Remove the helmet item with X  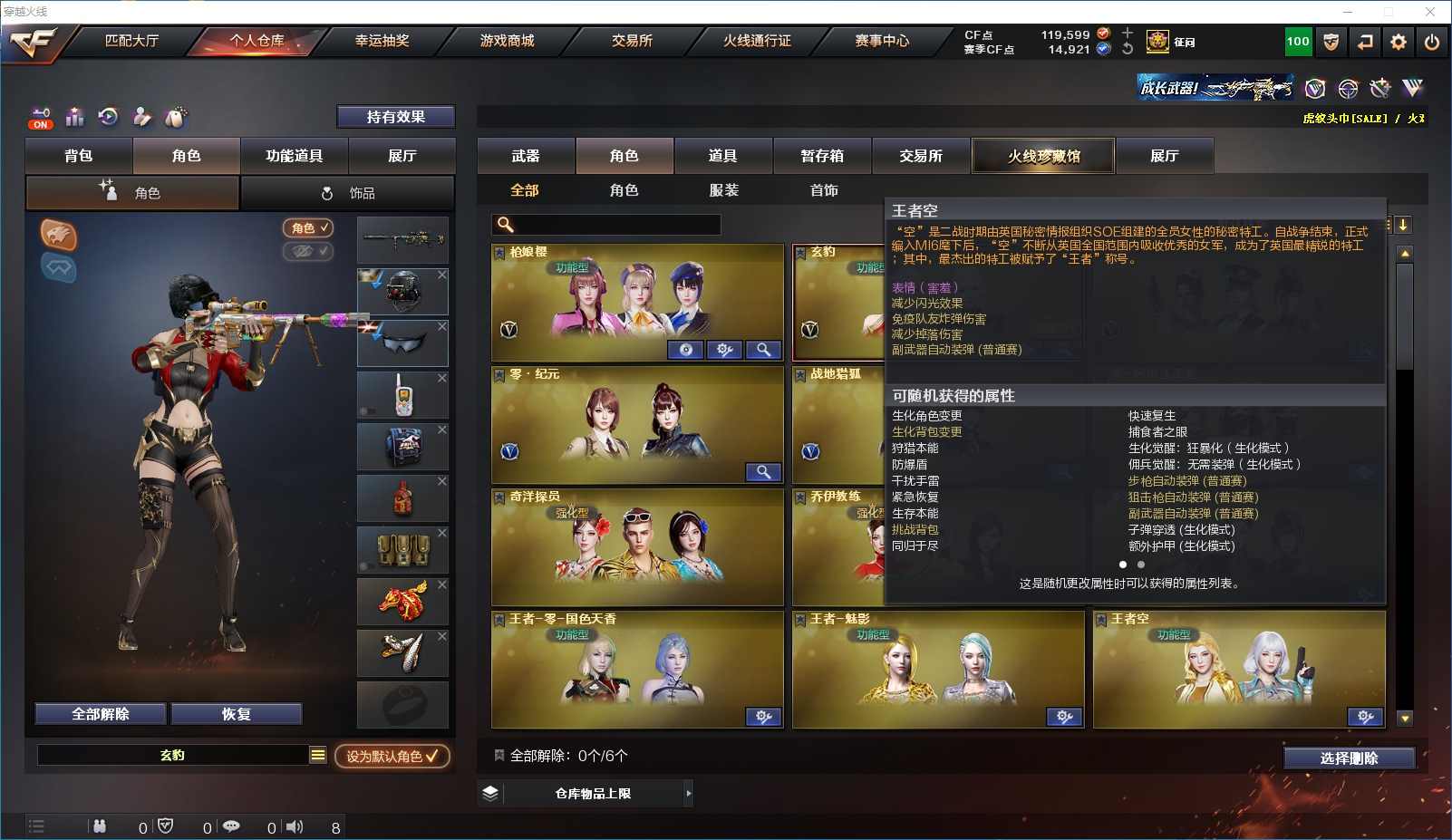coord(442,275)
